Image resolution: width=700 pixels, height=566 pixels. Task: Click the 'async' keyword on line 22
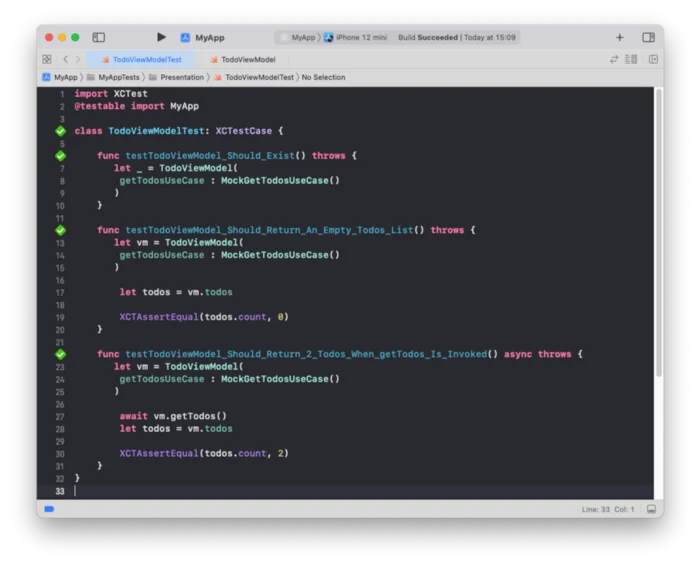(518, 354)
